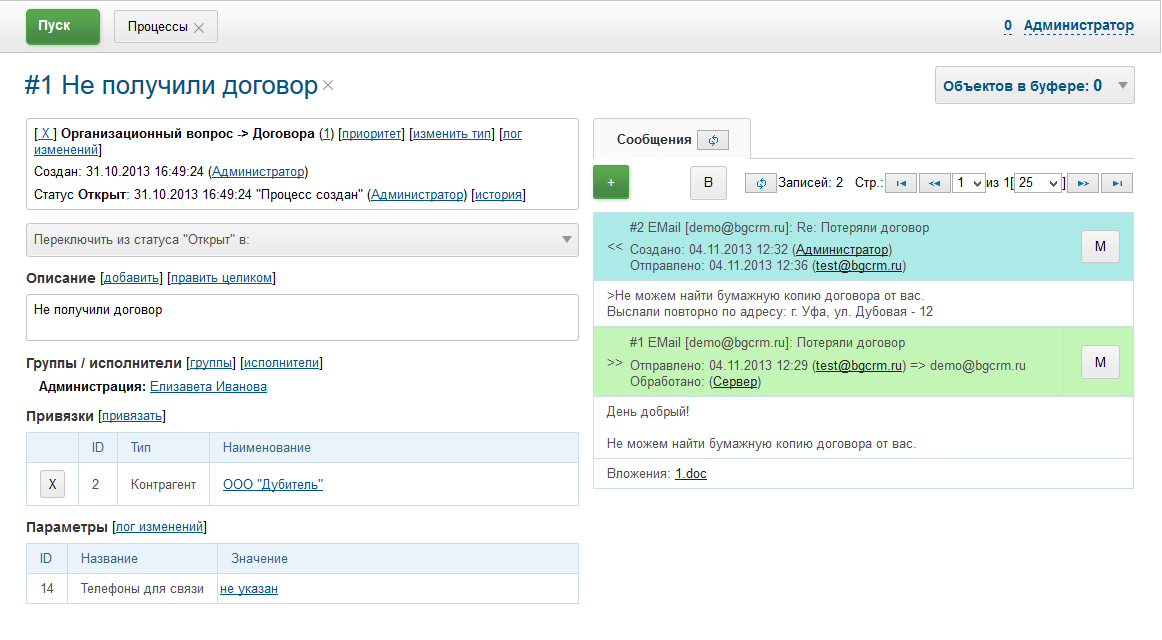Open the page size dropdown showing 25

1038,182
